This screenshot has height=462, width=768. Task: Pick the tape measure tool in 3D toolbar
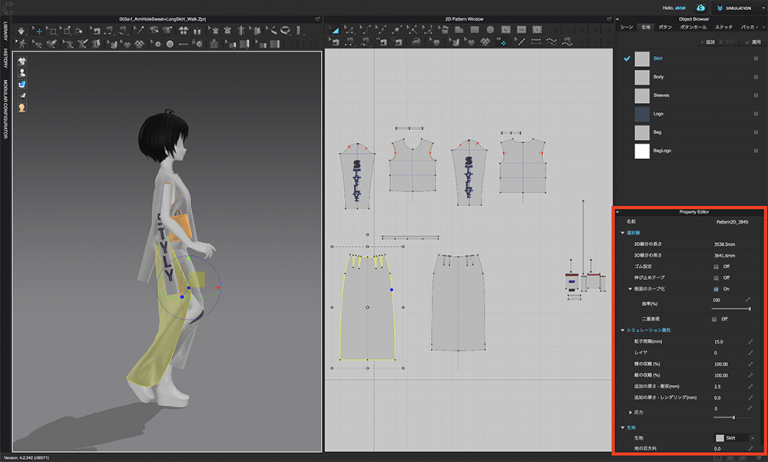(286, 31)
